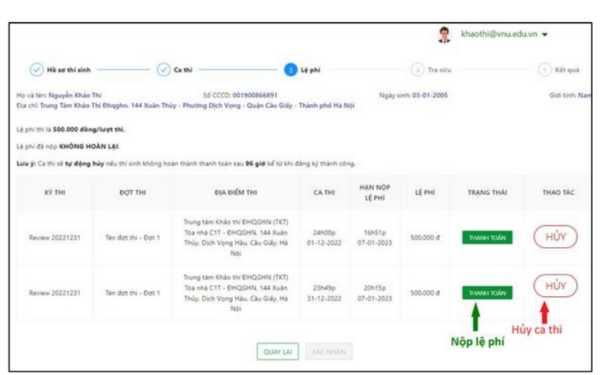Open the Kết quả step label

(567, 70)
